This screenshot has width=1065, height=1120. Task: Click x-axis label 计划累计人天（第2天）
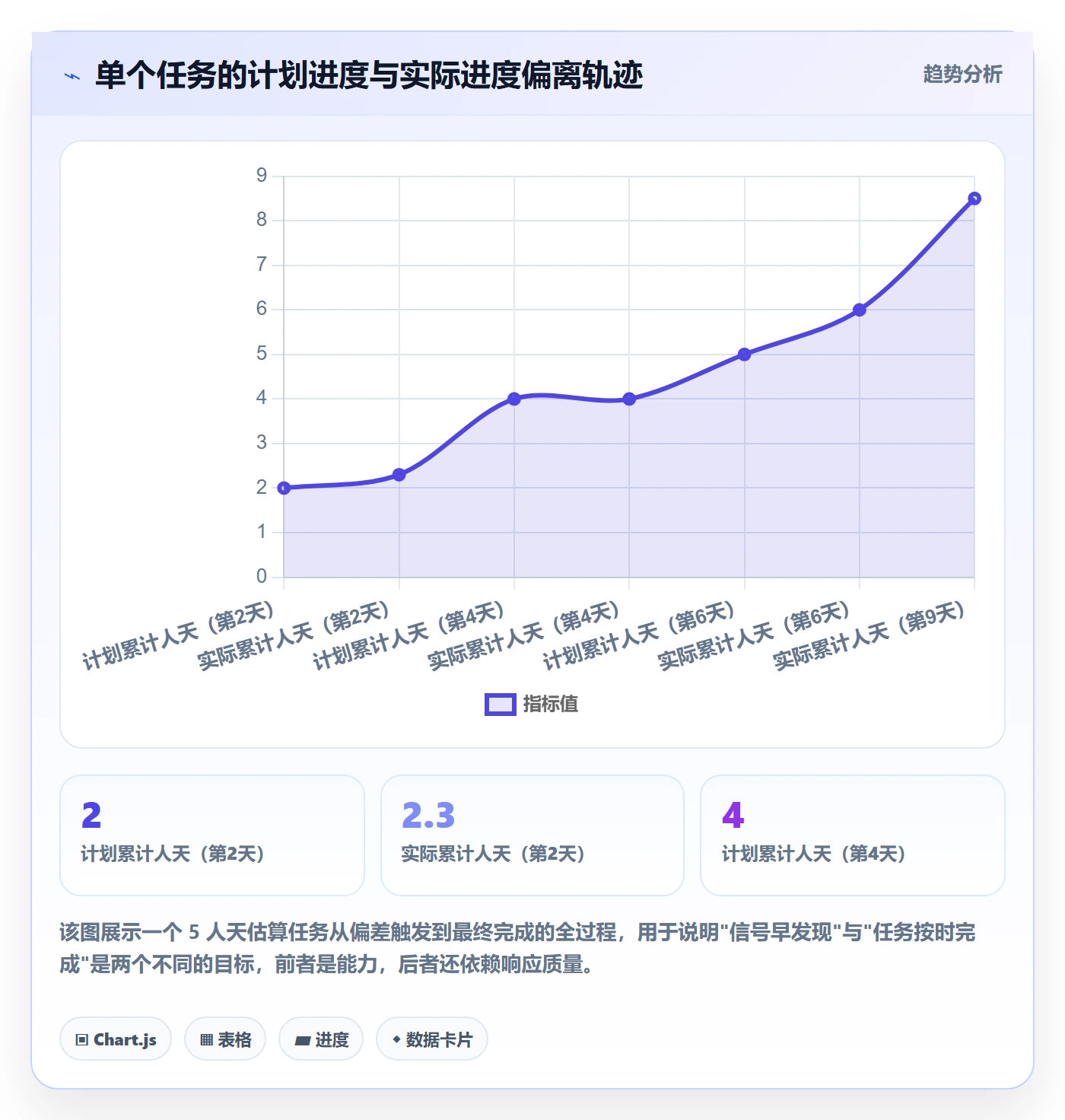(179, 636)
